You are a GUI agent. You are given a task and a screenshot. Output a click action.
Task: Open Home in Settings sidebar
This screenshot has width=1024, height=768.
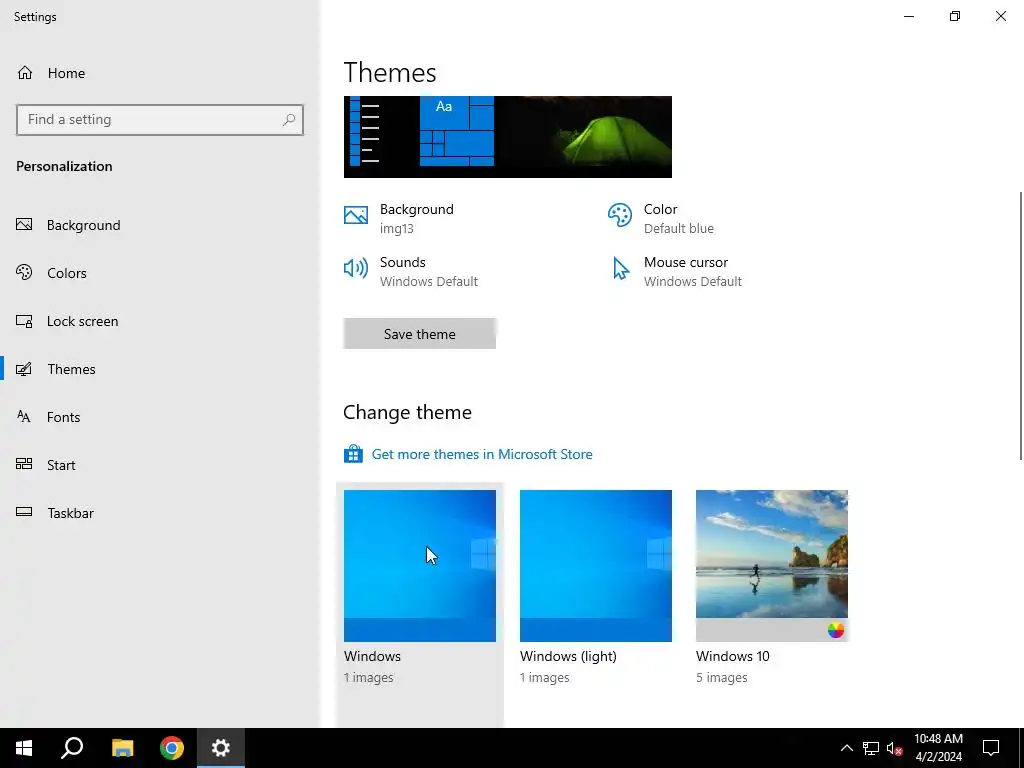[x=160, y=73]
